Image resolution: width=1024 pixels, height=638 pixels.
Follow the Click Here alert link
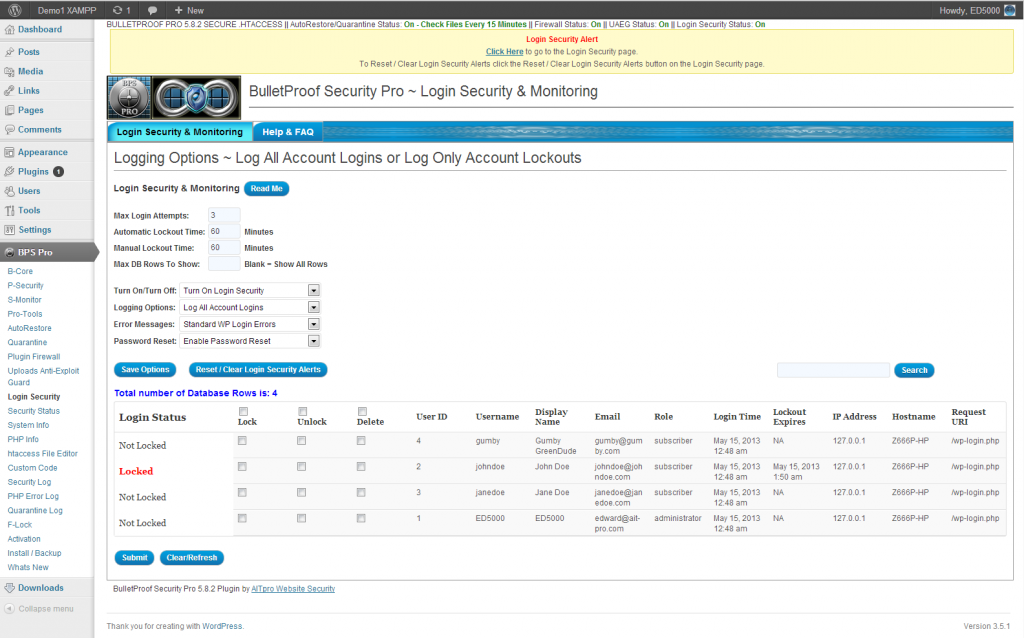click(x=505, y=51)
